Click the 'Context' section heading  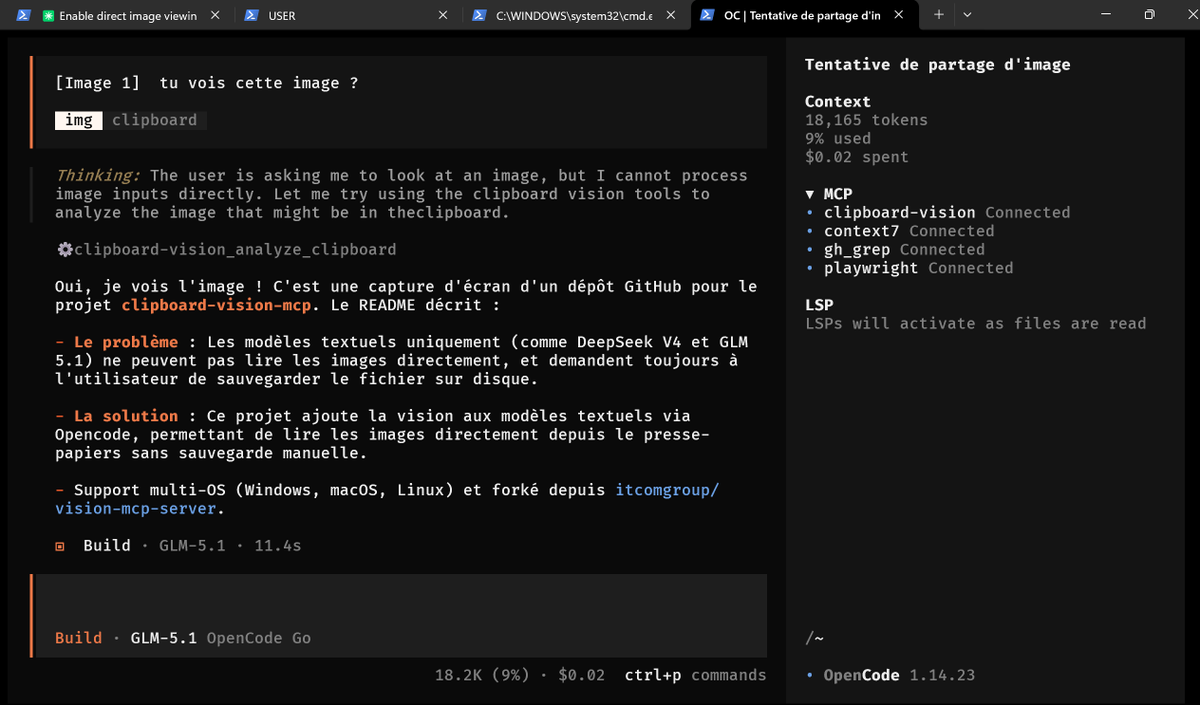click(838, 101)
